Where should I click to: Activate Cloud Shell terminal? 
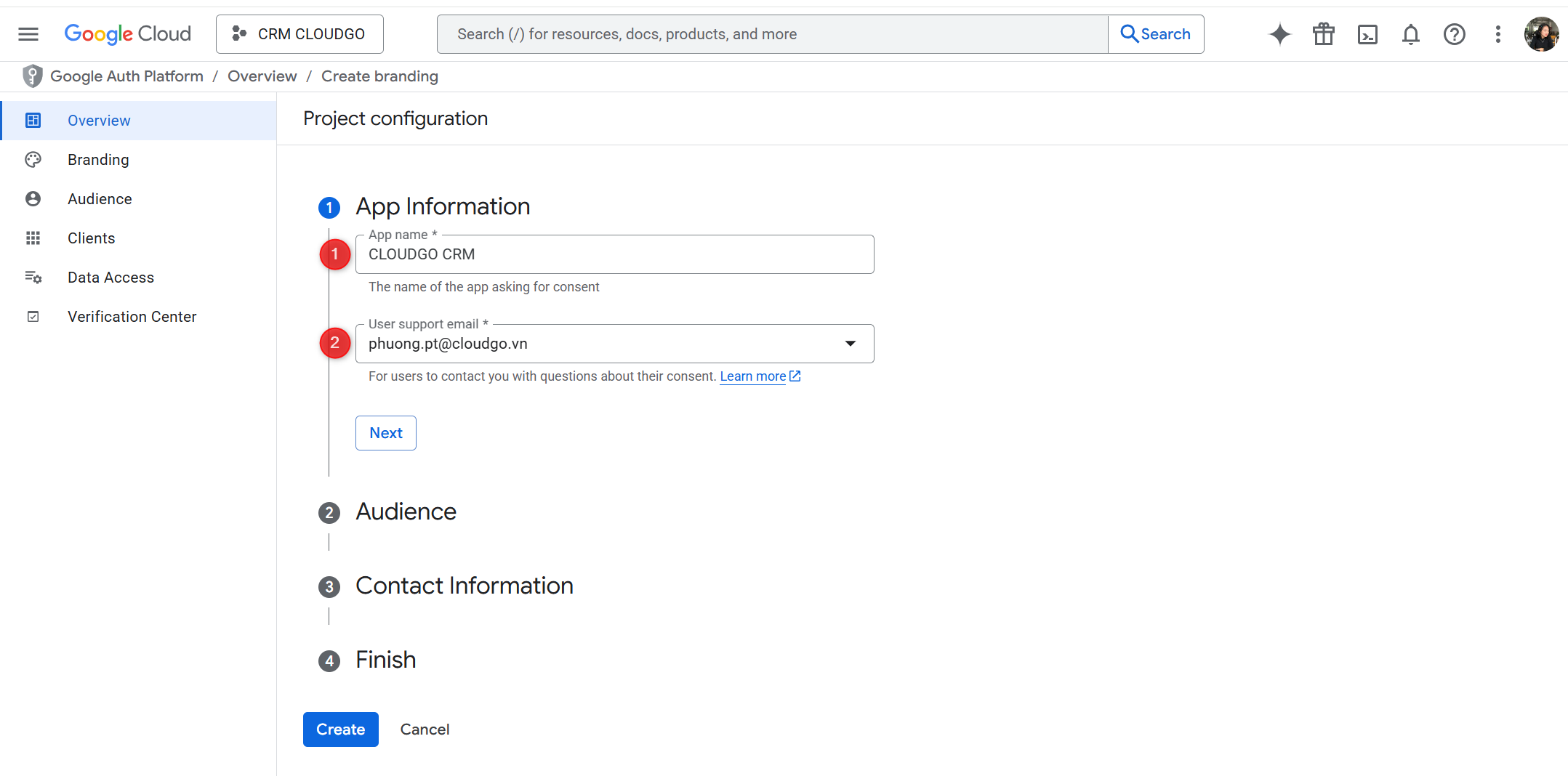pyautogui.click(x=1367, y=33)
